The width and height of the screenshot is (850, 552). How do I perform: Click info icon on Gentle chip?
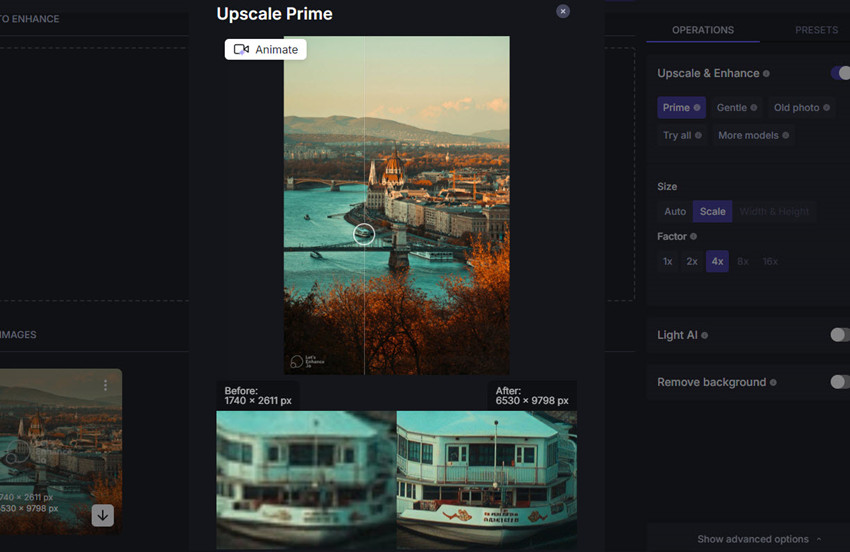pos(754,107)
